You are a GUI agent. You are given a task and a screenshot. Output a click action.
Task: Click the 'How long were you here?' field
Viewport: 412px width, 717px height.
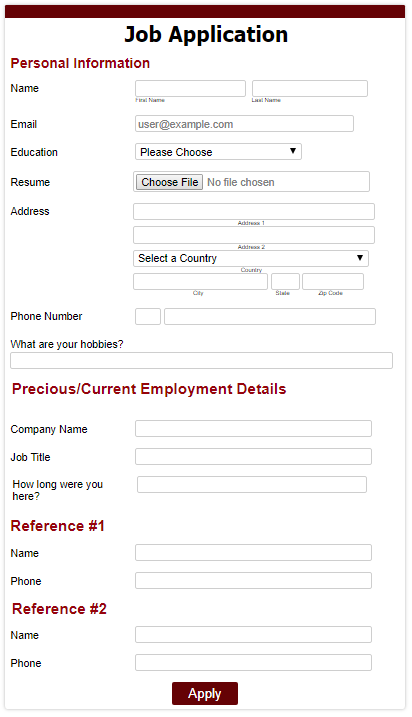tap(252, 485)
